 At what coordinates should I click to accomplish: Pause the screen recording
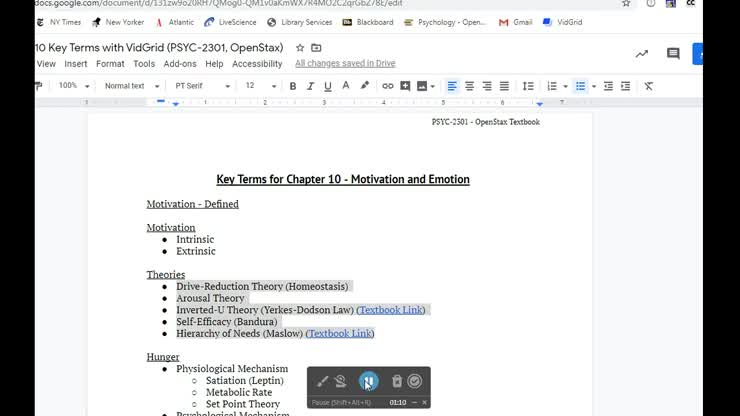coord(369,381)
